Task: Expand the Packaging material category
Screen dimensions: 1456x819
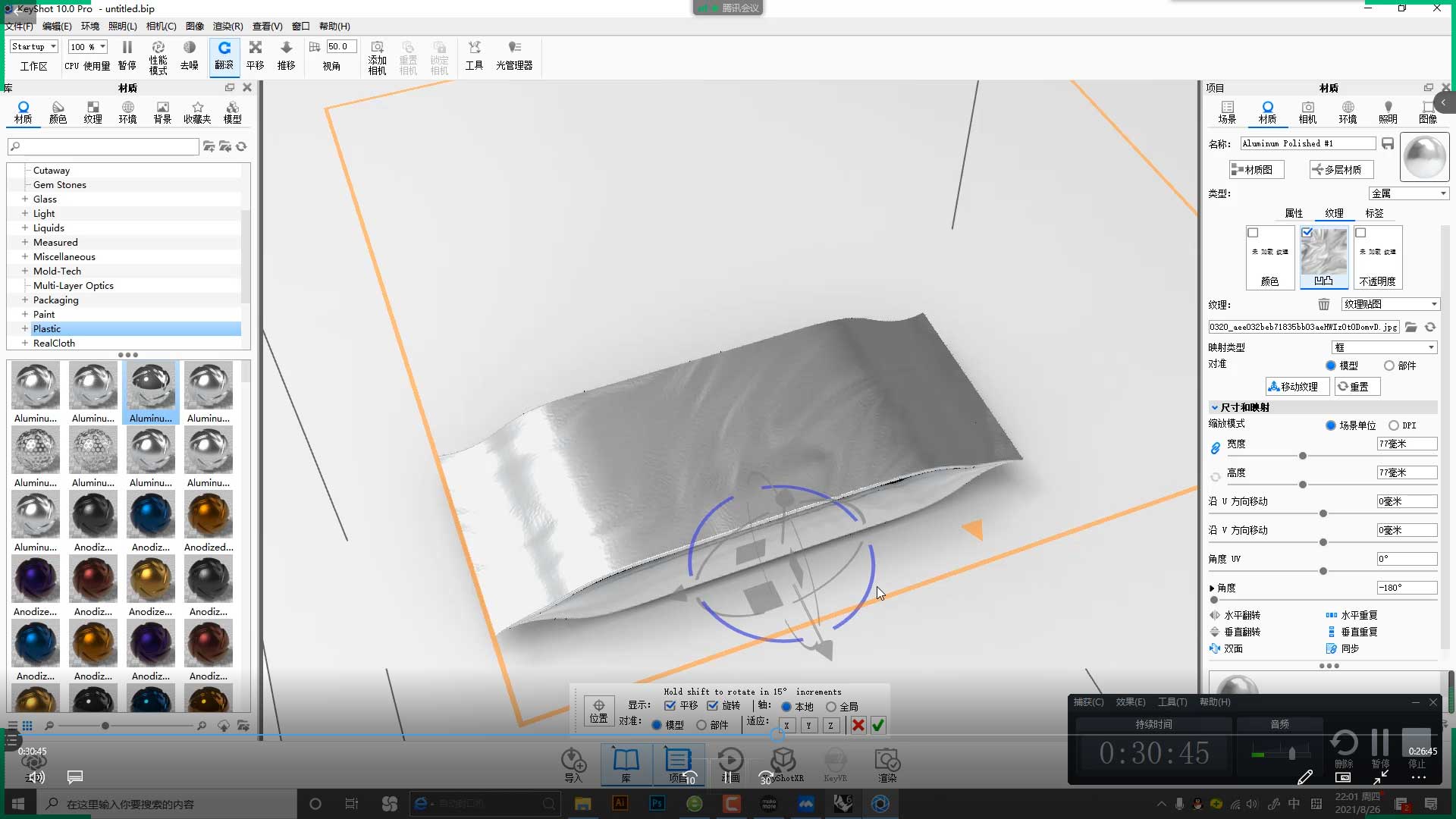Action: pos(25,300)
